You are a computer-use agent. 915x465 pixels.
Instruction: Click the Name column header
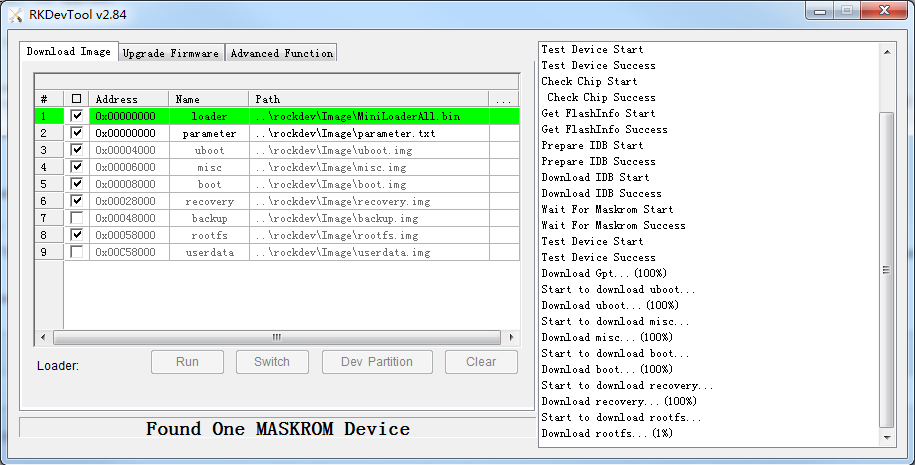point(209,99)
